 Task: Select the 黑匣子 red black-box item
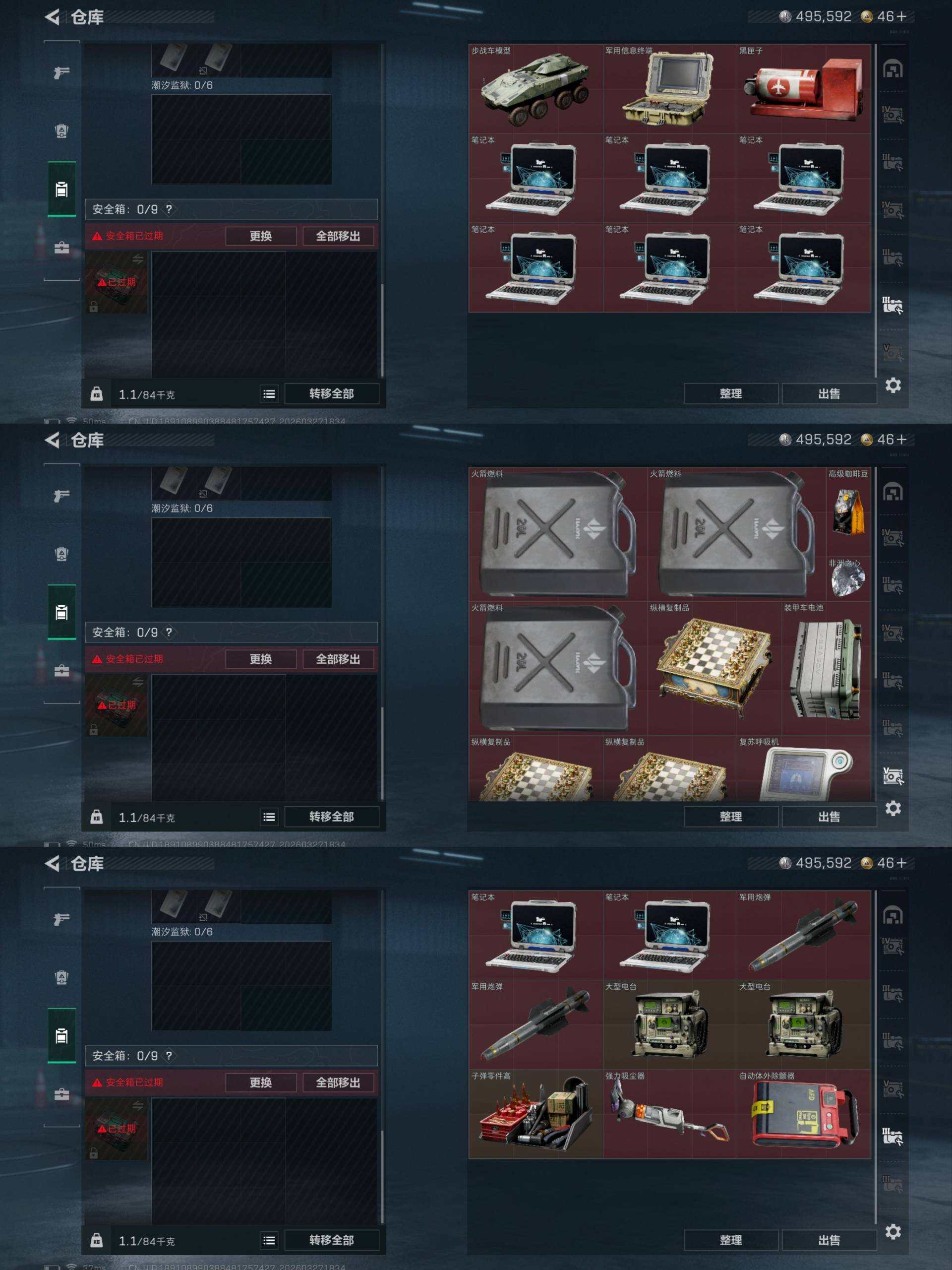point(803,89)
